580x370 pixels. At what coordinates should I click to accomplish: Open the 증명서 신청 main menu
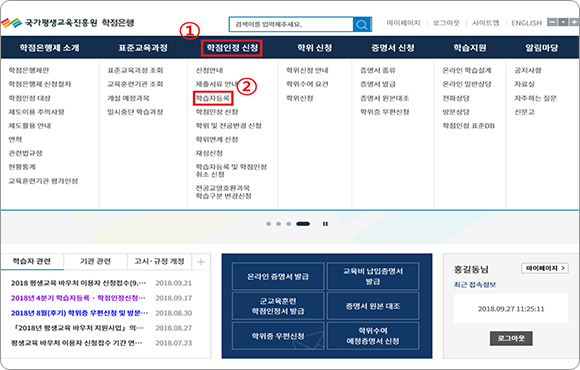pos(393,48)
